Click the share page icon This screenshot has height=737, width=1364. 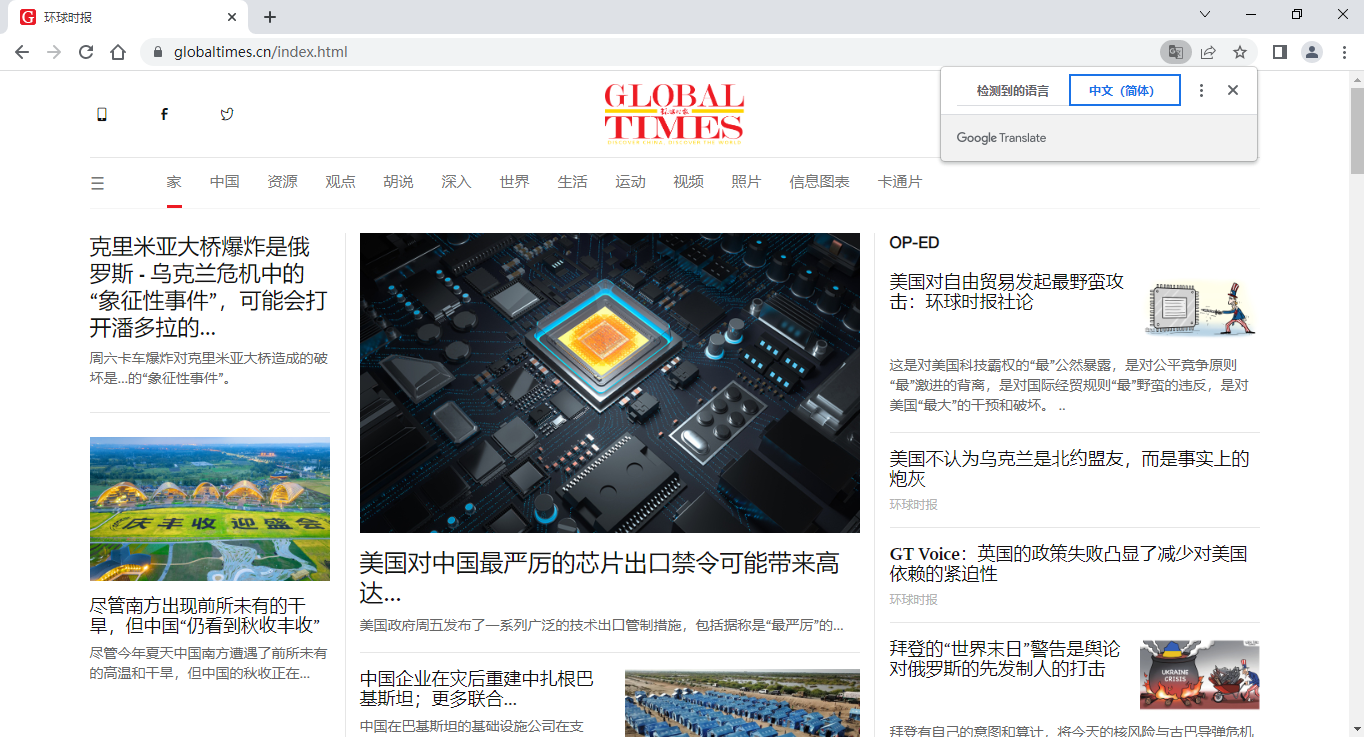pyautogui.click(x=1208, y=52)
